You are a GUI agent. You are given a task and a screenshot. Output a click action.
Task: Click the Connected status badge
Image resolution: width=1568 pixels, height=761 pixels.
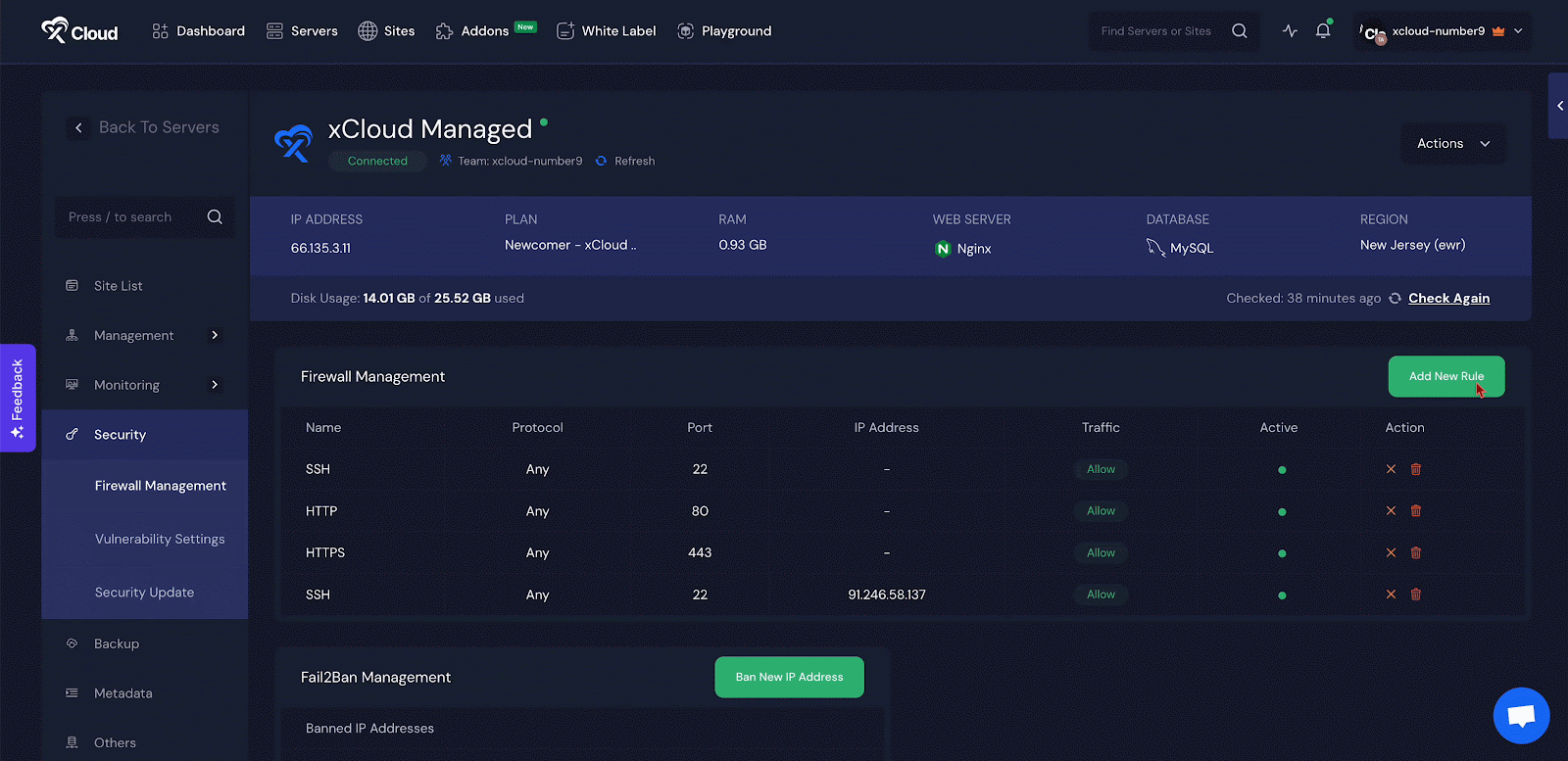tap(377, 161)
